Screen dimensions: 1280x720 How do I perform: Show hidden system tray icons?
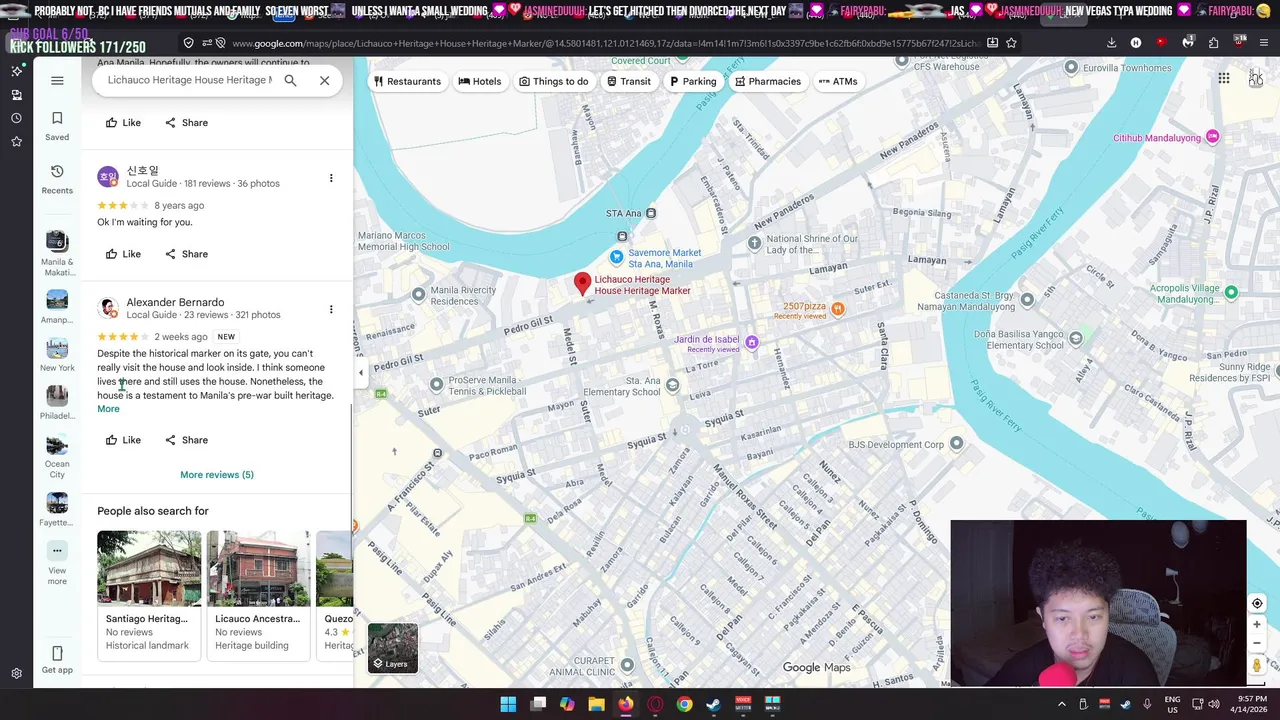click(x=1062, y=704)
